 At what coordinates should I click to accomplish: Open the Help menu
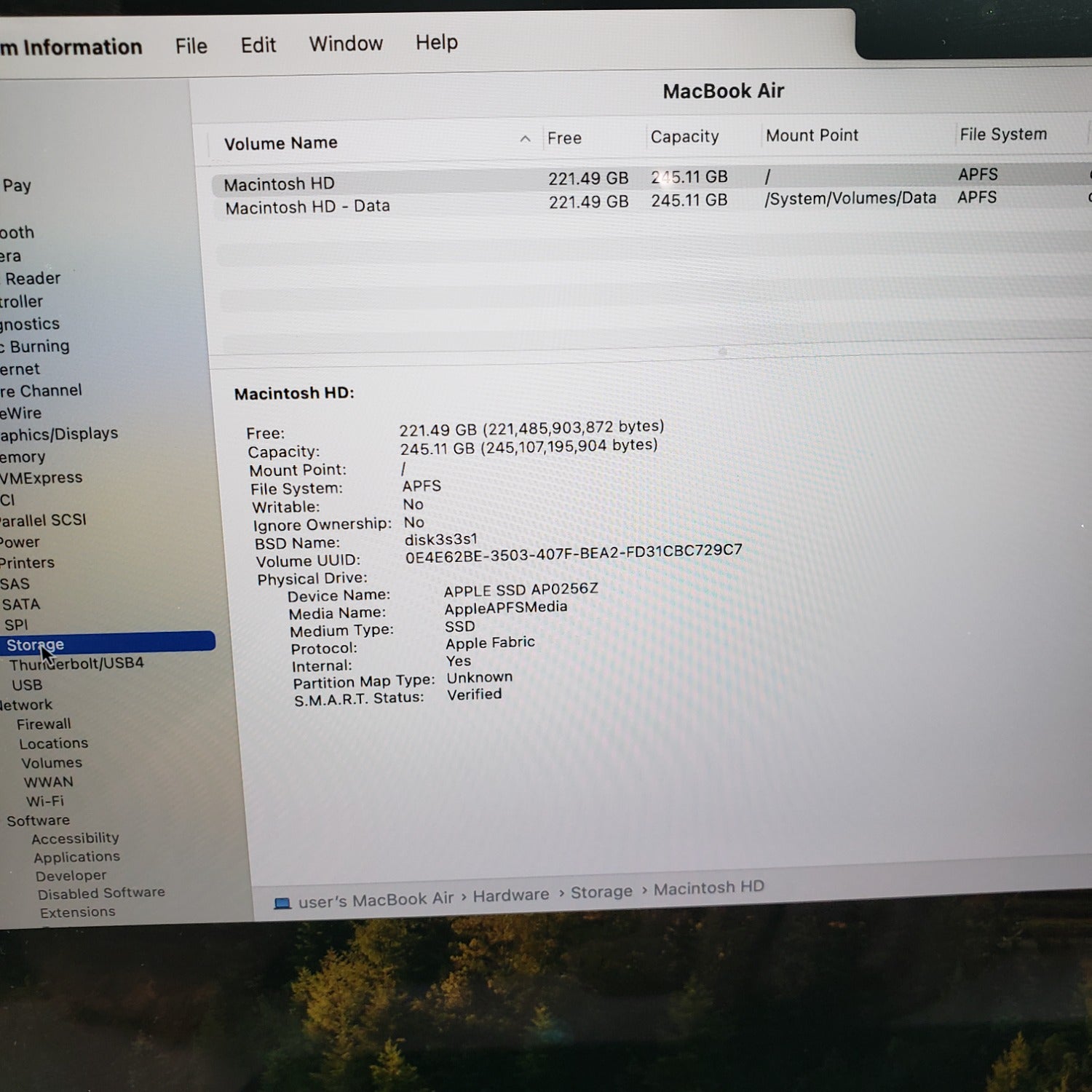(437, 42)
